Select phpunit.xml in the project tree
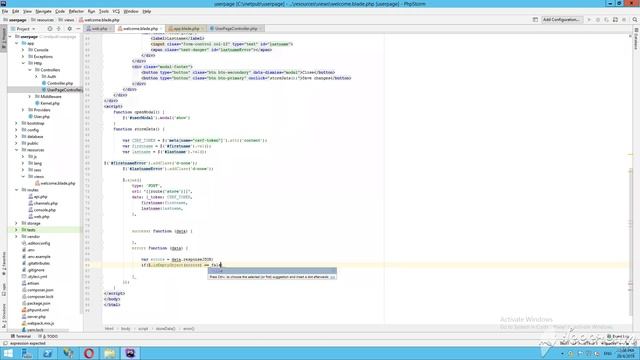 pyautogui.click(x=36, y=310)
